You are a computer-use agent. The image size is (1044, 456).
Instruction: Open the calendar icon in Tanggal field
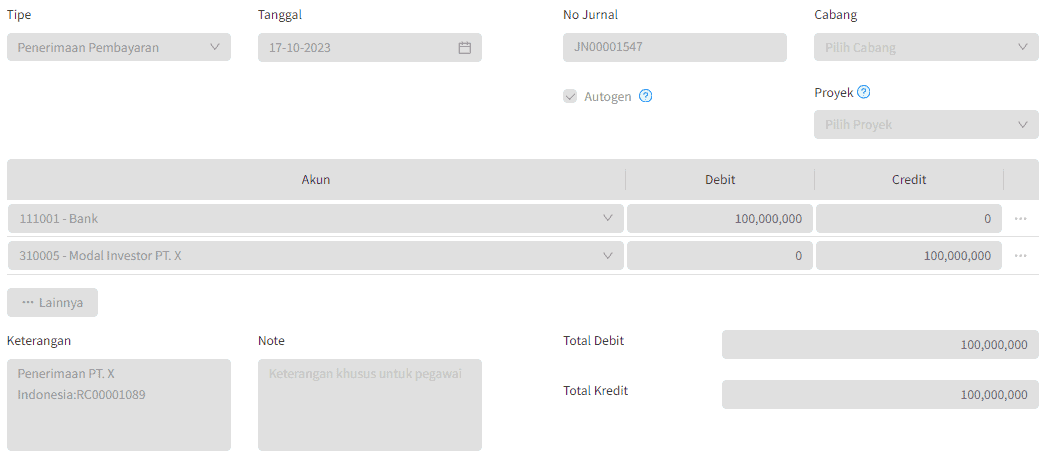coord(465,48)
